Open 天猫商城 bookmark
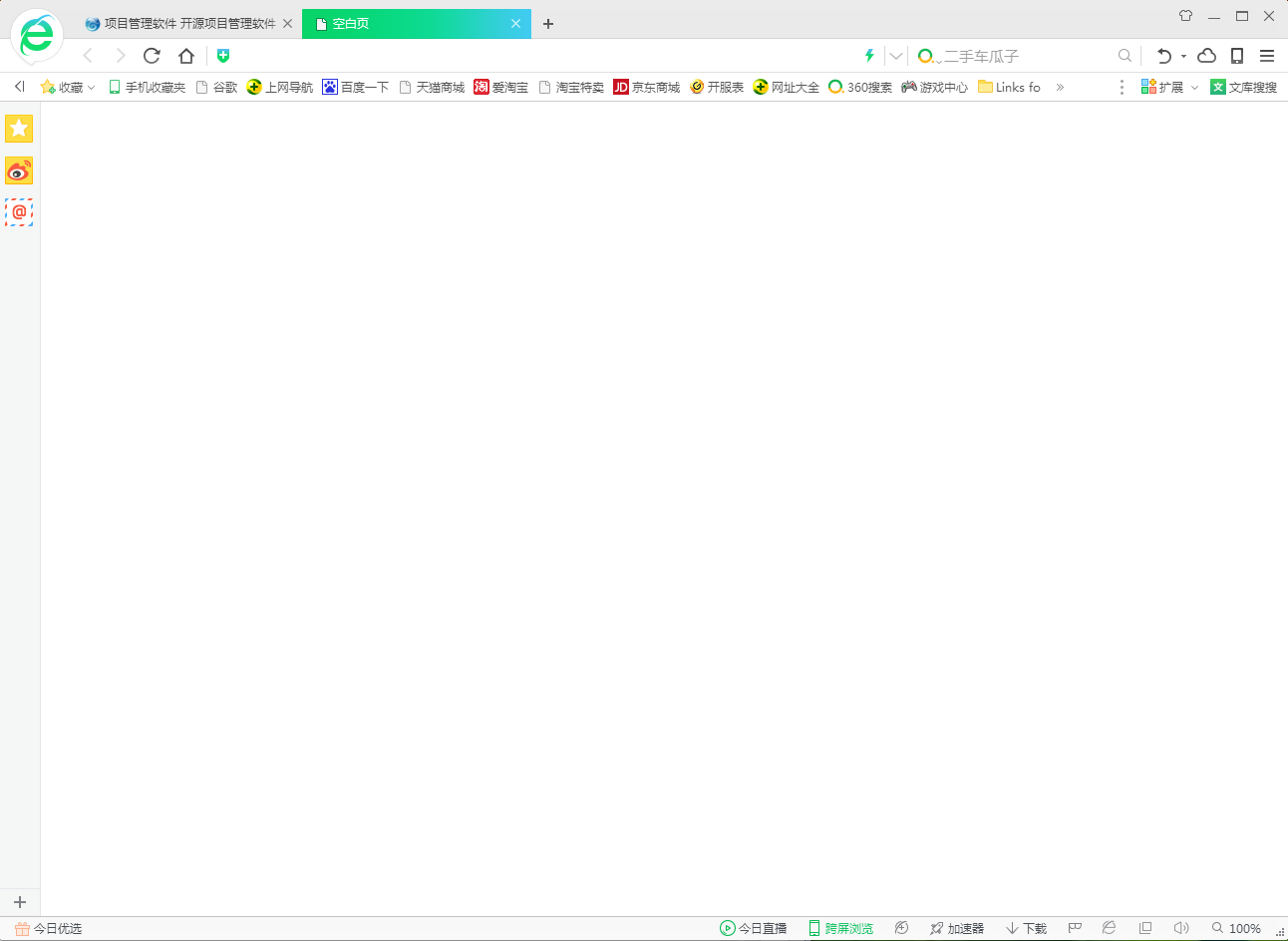Viewport: 1288px width, 941px height. click(x=432, y=88)
